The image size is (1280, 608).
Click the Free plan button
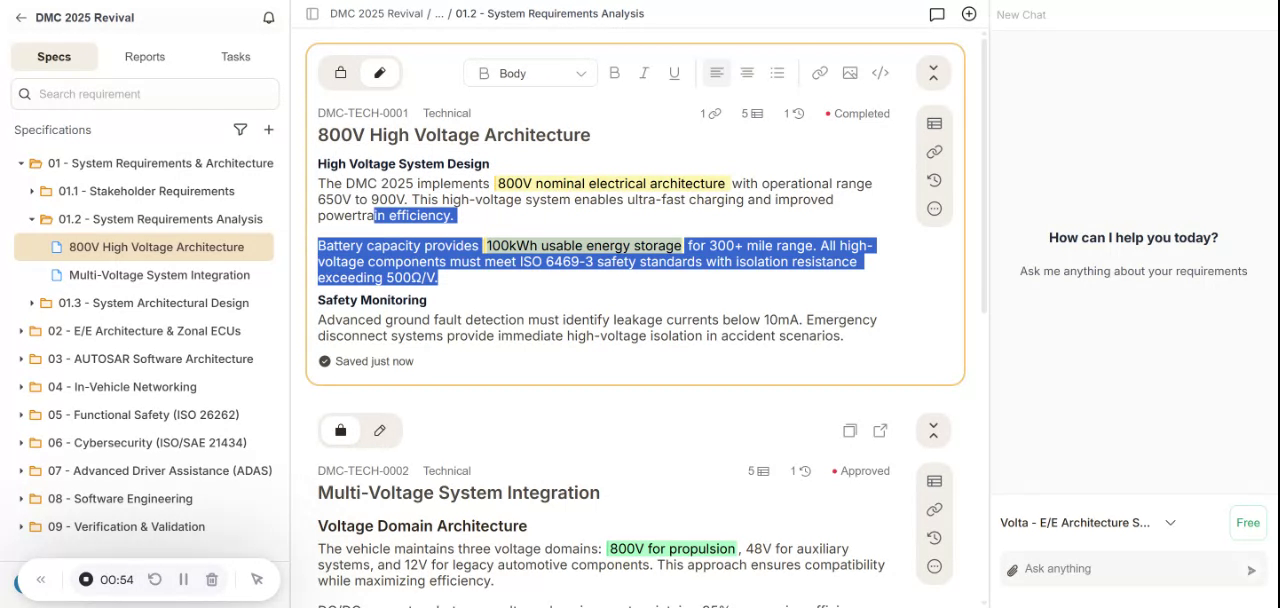[x=1247, y=523]
